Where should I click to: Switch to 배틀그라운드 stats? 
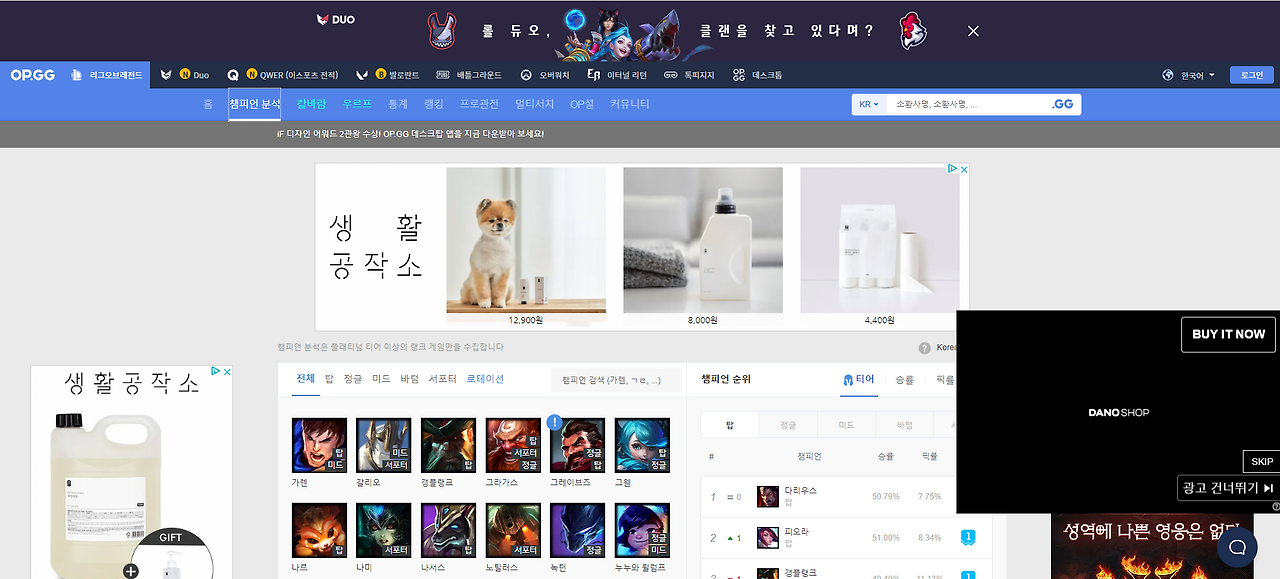pos(469,75)
